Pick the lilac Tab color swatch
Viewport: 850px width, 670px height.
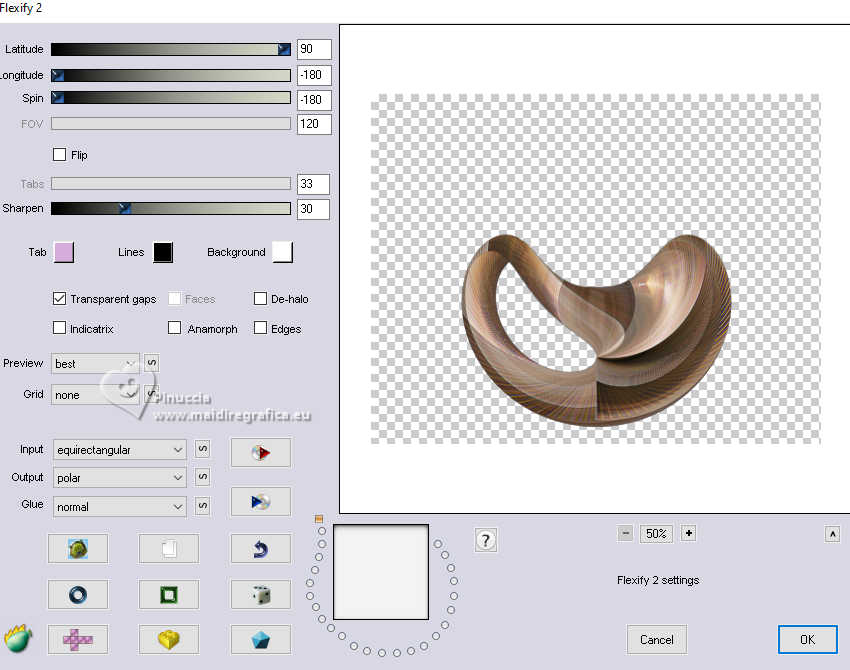[x=64, y=252]
